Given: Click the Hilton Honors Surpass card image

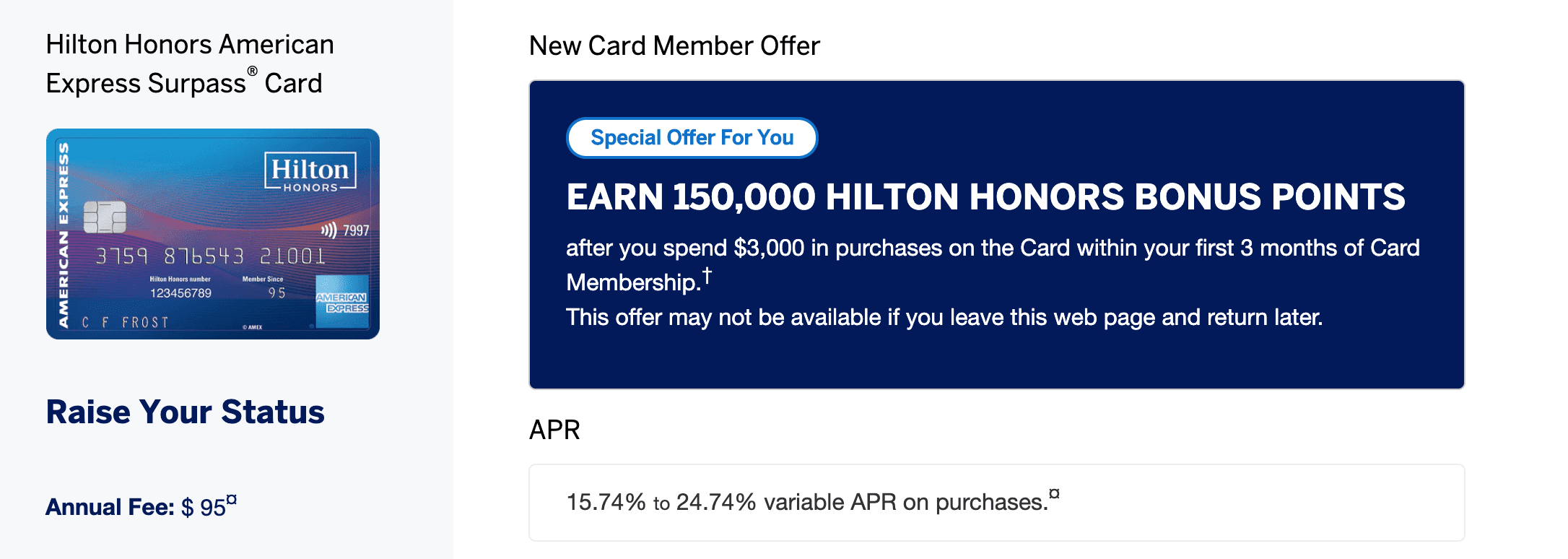Looking at the screenshot, I should pos(213,234).
